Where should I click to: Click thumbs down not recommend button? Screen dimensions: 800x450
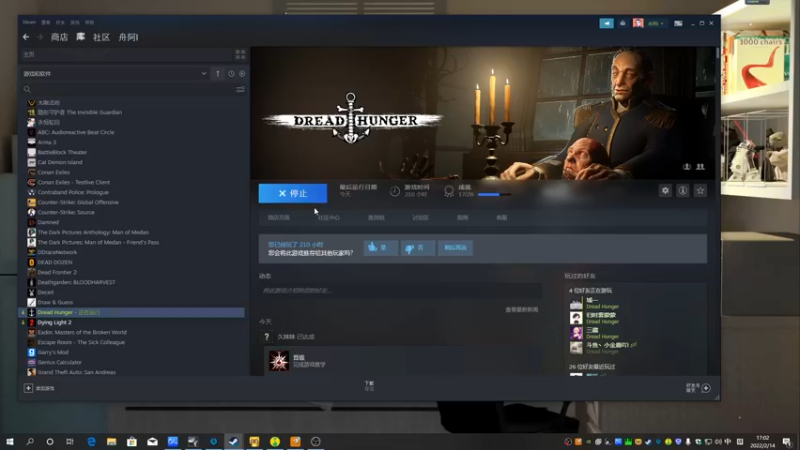click(417, 248)
